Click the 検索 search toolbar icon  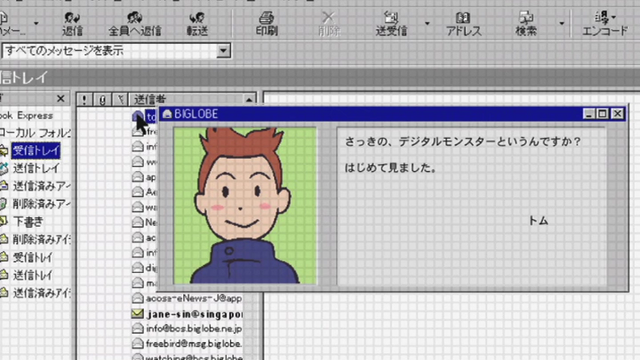(526, 24)
